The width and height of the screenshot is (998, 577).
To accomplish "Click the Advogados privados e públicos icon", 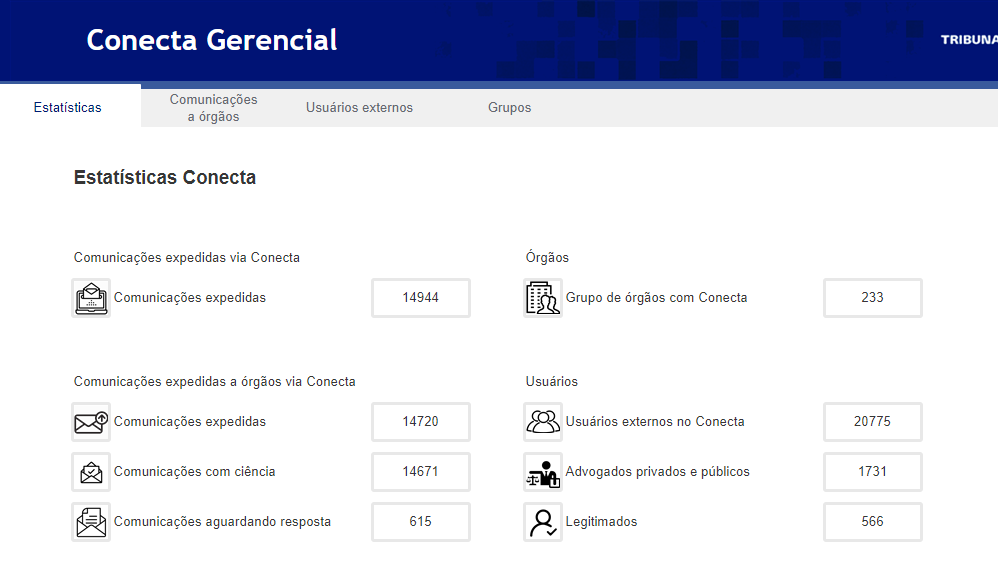I will [x=542, y=471].
